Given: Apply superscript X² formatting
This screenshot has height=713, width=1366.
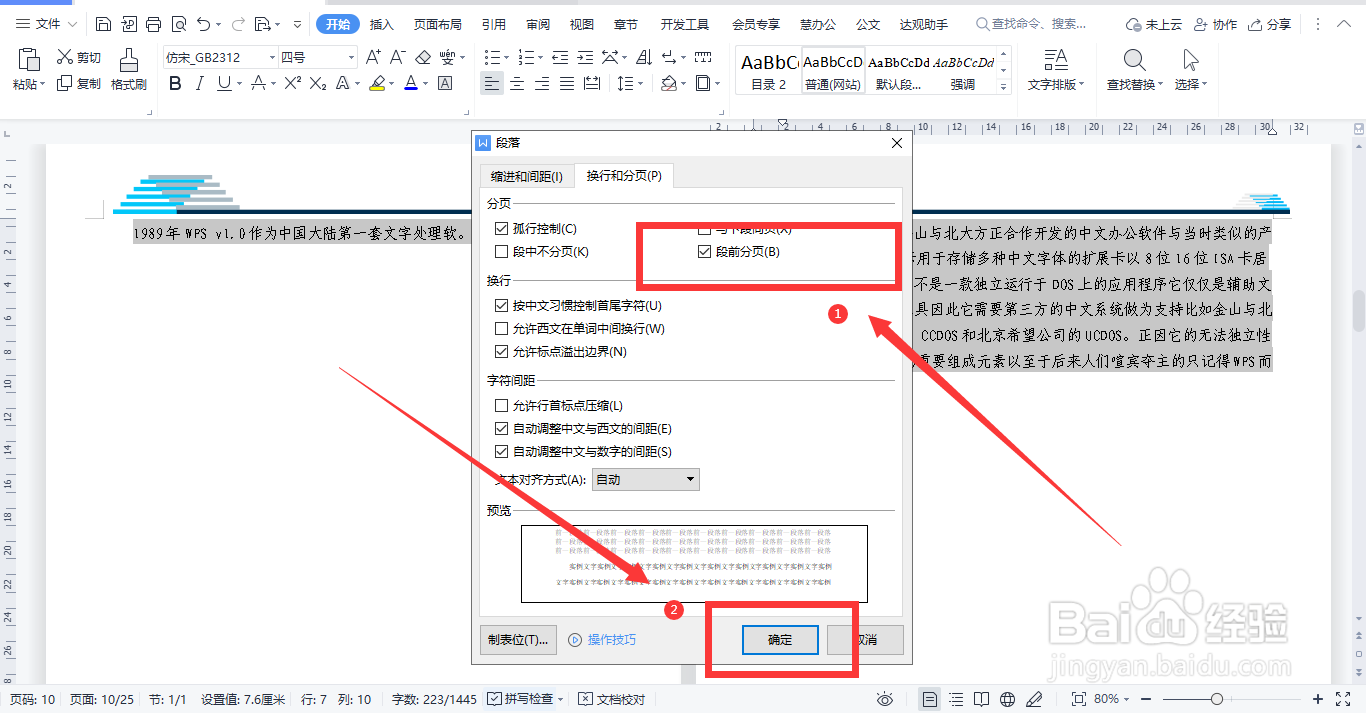Looking at the screenshot, I should click(x=293, y=84).
